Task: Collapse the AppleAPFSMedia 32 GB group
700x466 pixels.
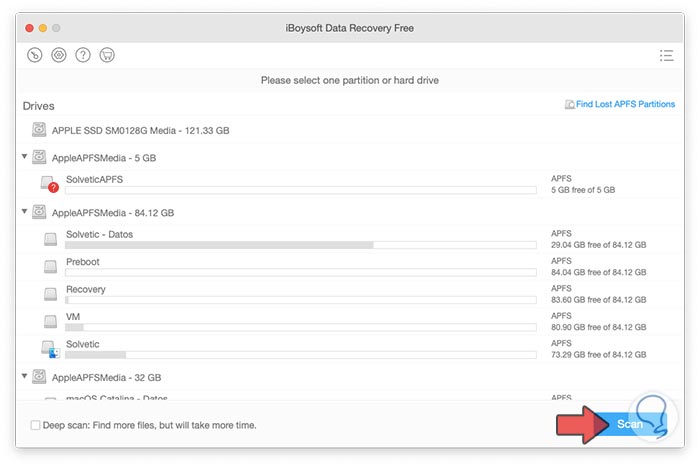Action: [24, 377]
